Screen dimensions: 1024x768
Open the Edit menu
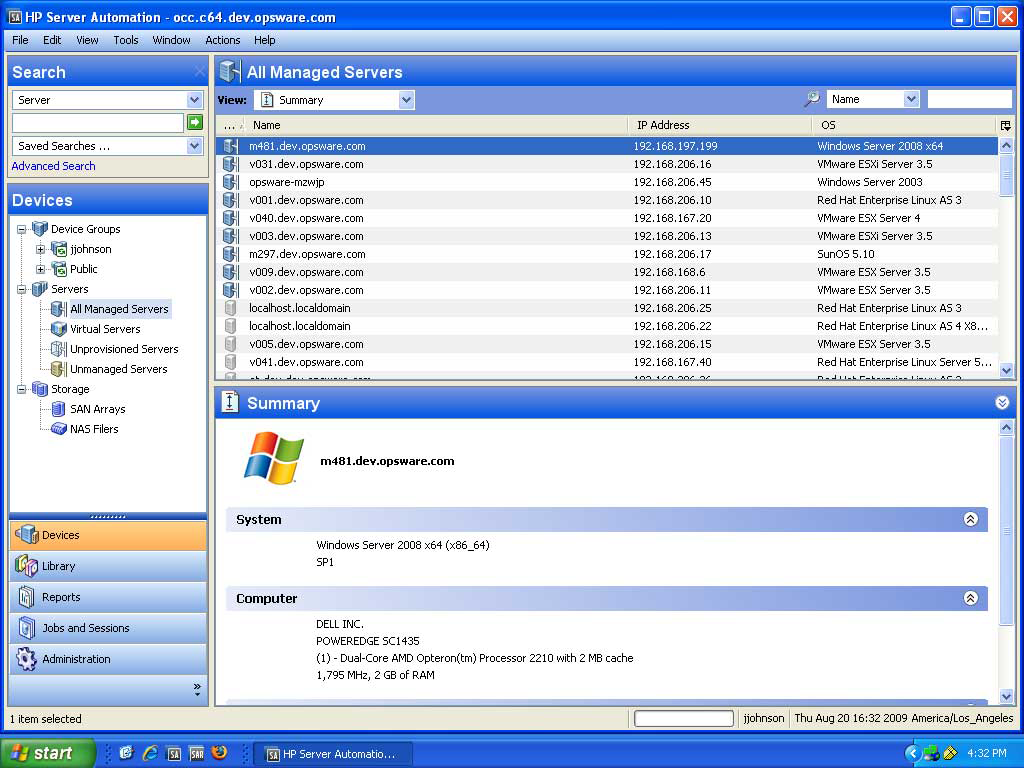pyautogui.click(x=52, y=40)
